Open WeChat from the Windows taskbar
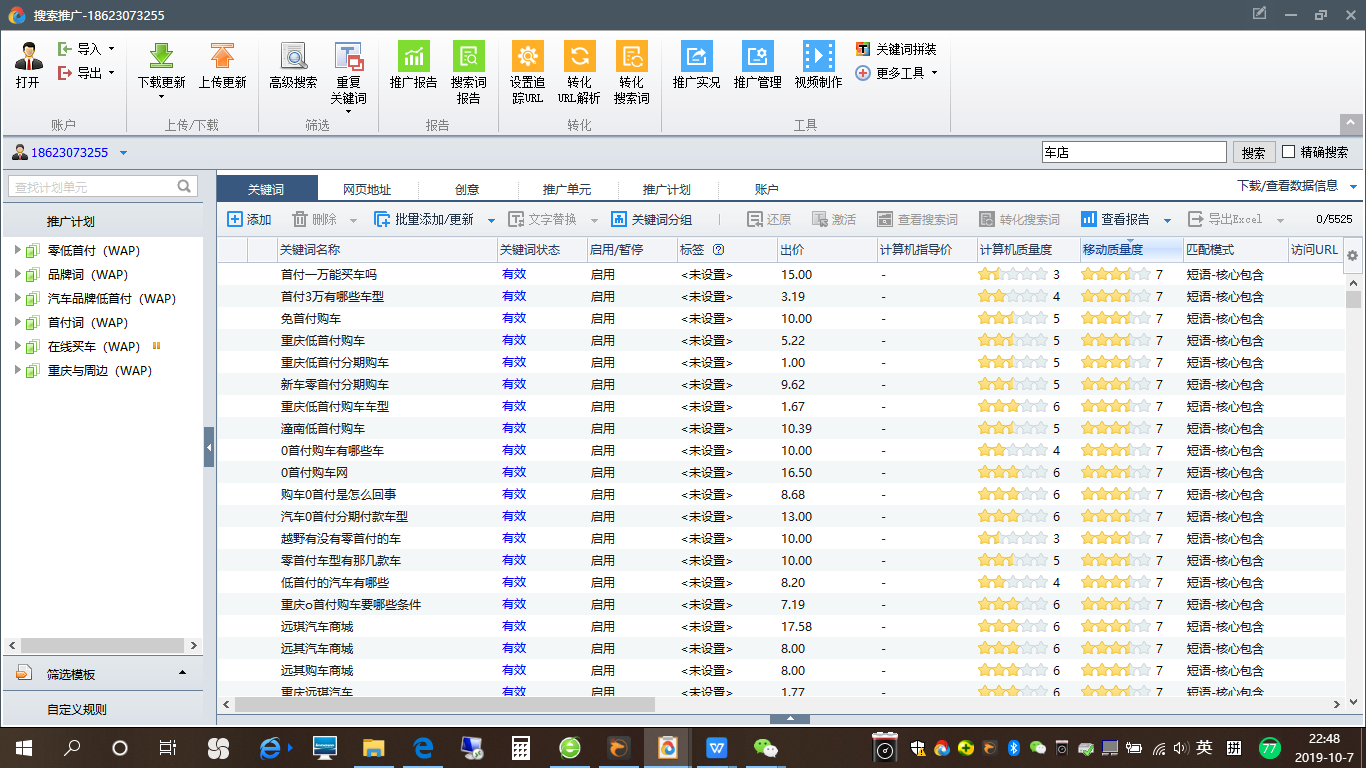Image resolution: width=1366 pixels, height=768 pixels. coord(765,747)
